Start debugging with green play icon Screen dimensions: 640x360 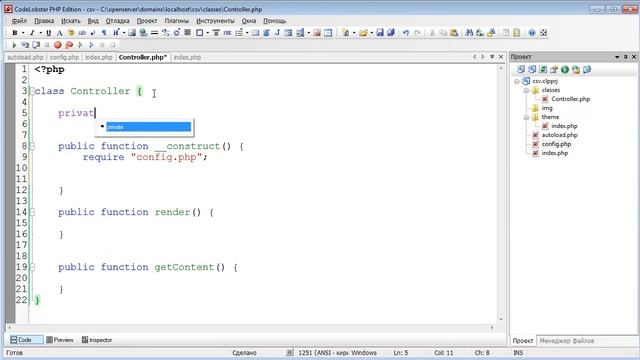(x=14, y=45)
